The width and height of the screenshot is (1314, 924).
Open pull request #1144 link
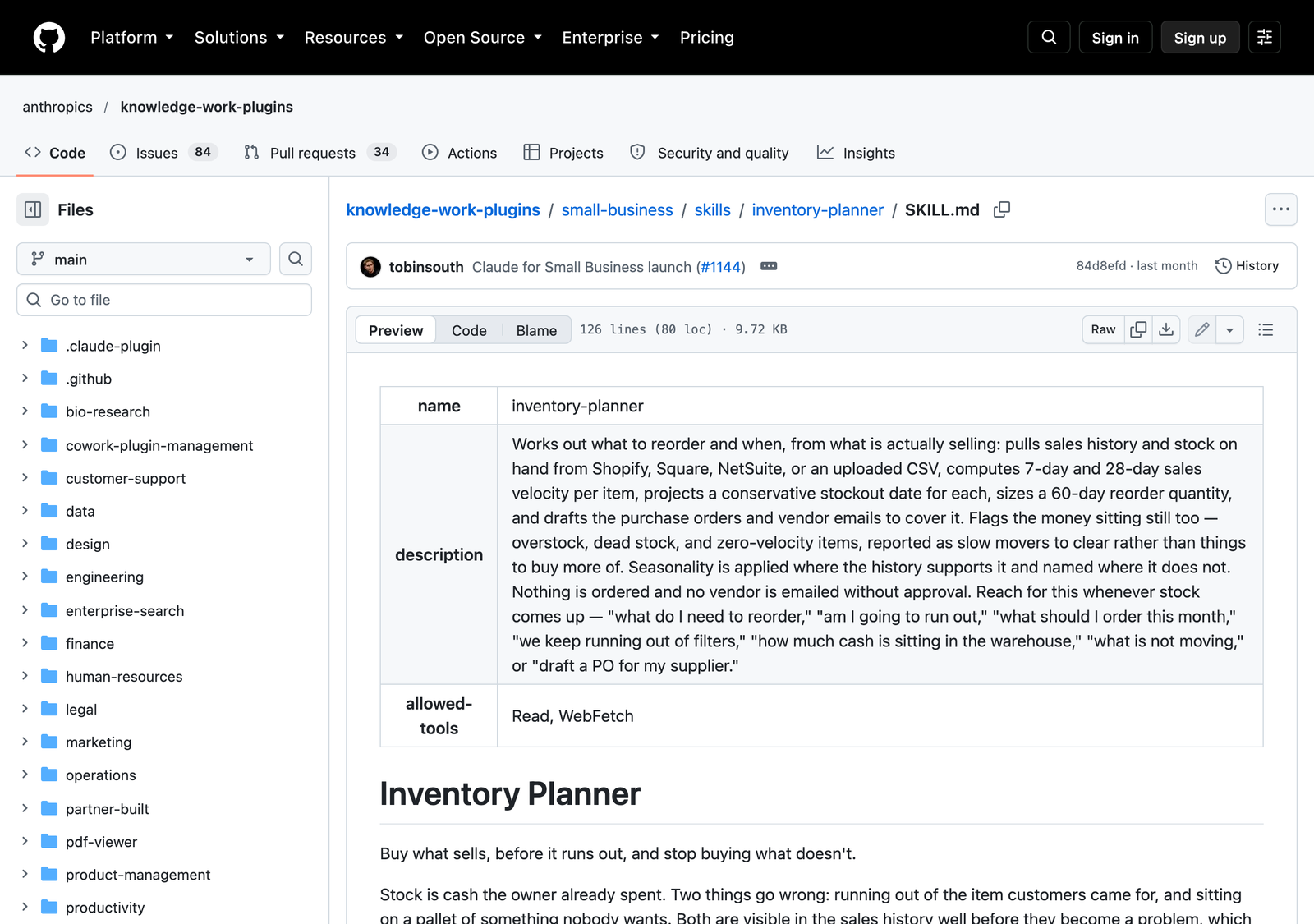721,267
